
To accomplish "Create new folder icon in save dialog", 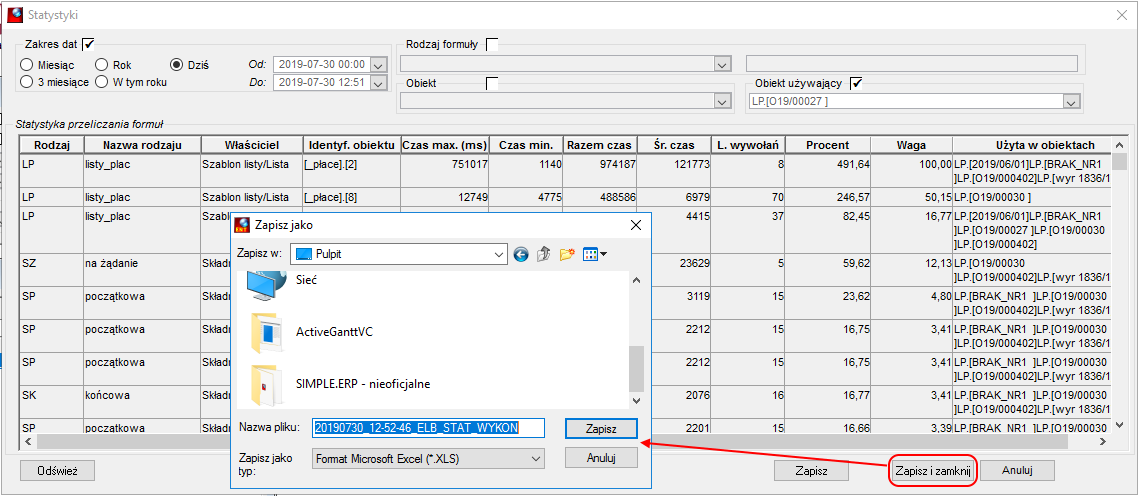I will (567, 254).
